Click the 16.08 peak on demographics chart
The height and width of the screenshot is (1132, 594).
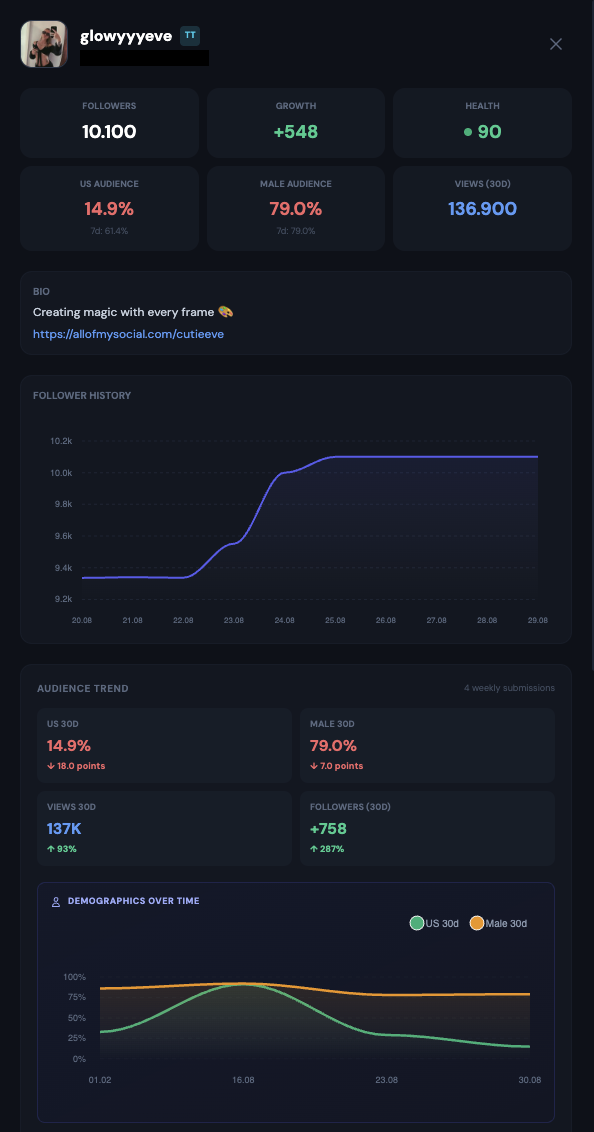244,983
